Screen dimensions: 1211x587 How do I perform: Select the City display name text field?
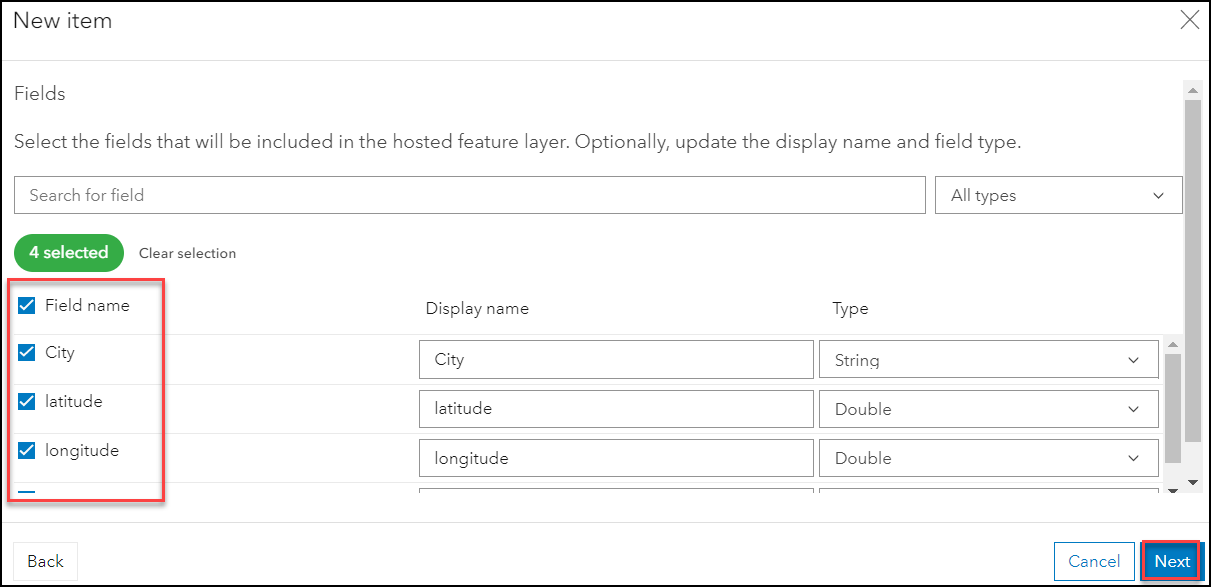pos(616,359)
